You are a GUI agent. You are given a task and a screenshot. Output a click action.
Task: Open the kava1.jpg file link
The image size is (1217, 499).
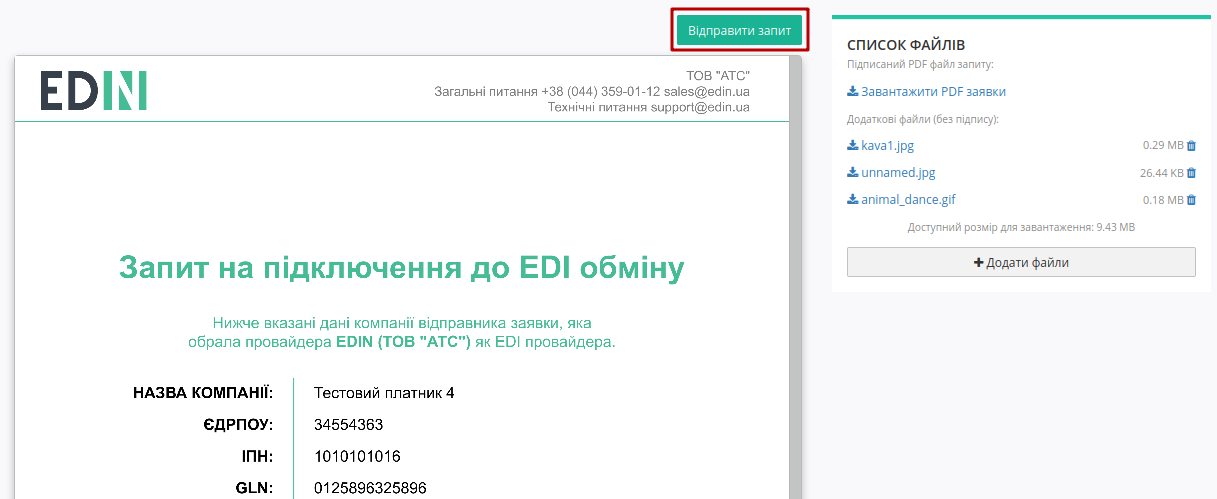887,145
